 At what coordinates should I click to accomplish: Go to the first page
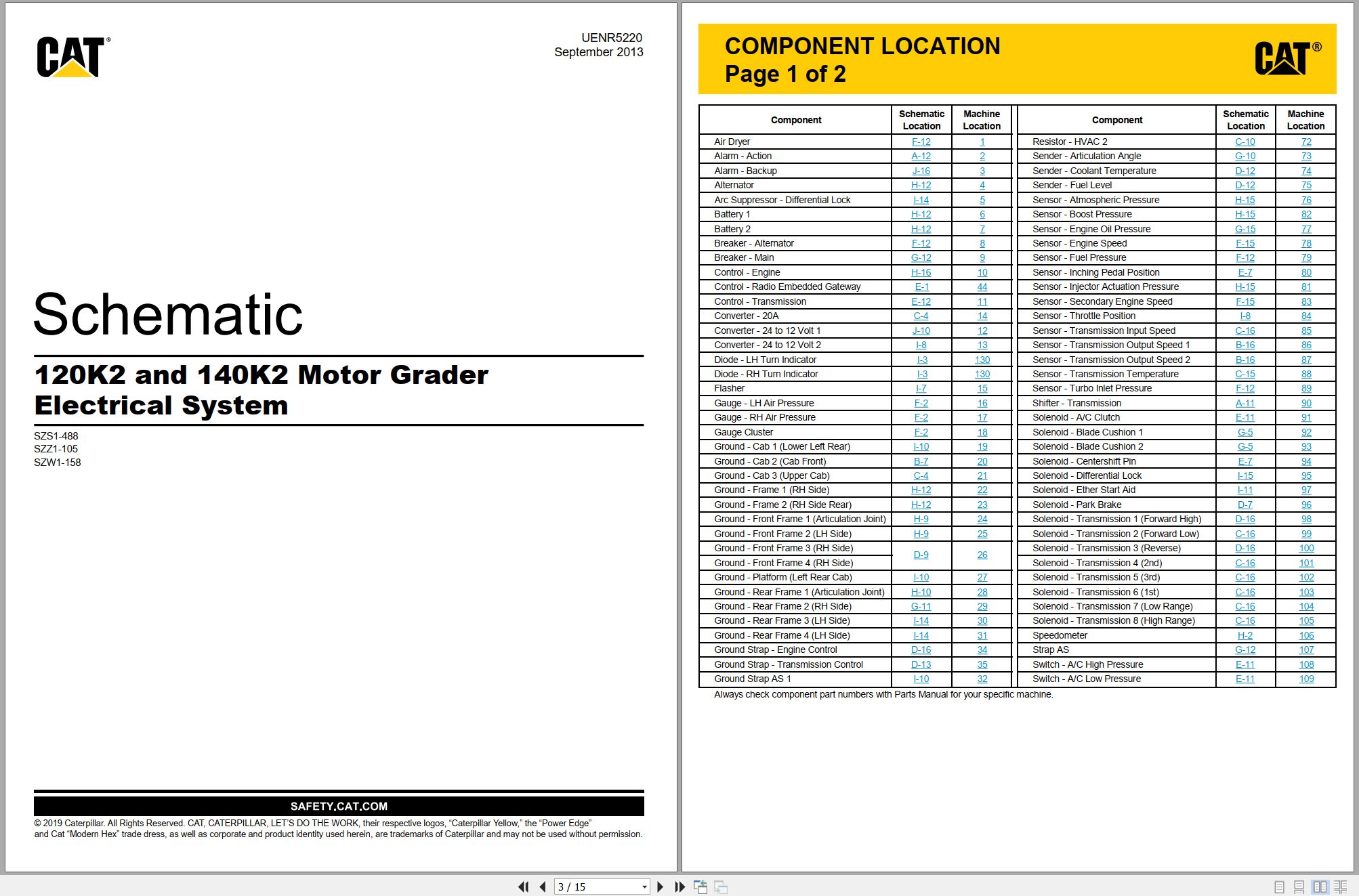pos(523,887)
